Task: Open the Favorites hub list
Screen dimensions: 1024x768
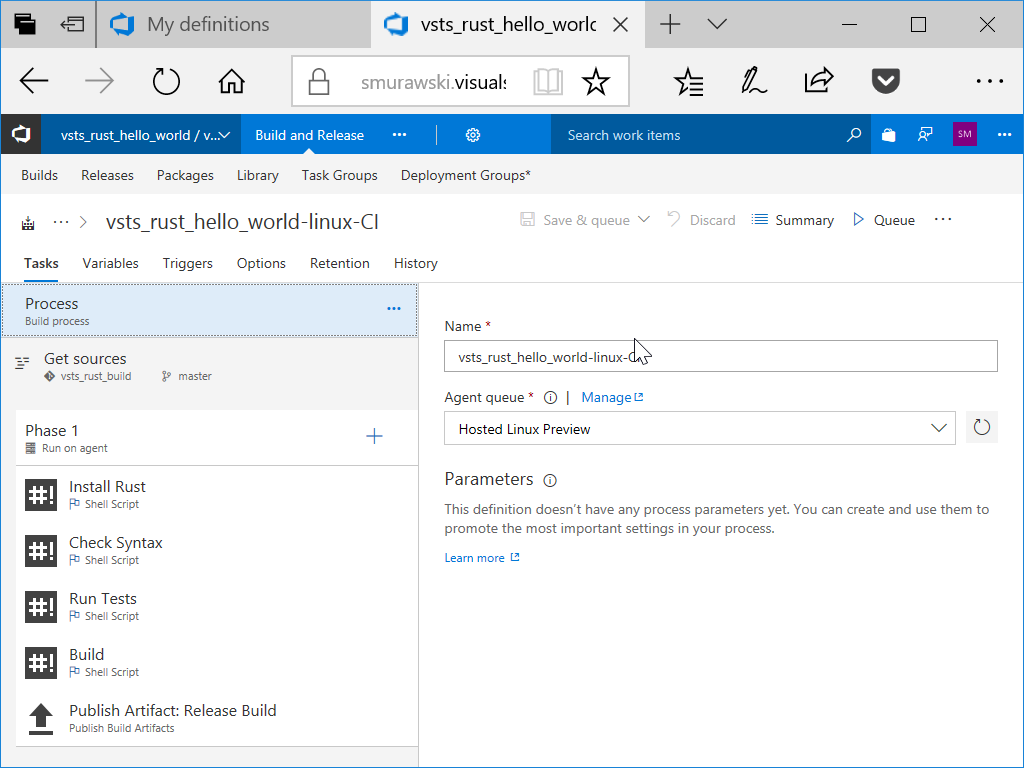Action: tap(688, 82)
